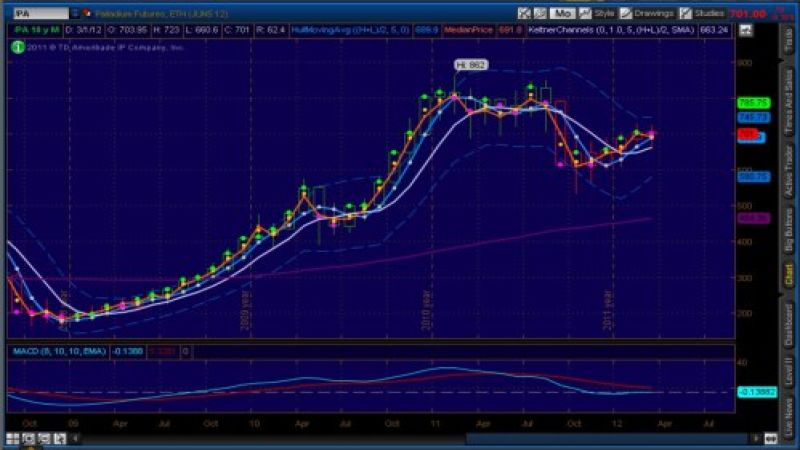This screenshot has width=800, height=450.
Task: Click the O: 703.95 open value
Action: pyautogui.click(x=128, y=30)
